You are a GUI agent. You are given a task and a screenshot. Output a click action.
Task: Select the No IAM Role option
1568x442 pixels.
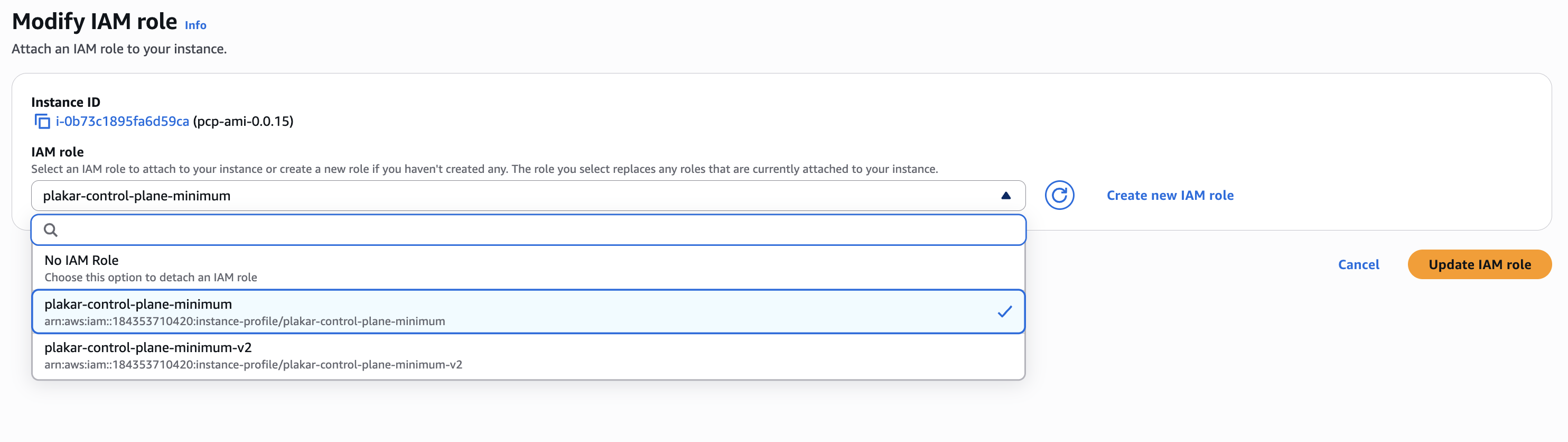[x=528, y=268]
